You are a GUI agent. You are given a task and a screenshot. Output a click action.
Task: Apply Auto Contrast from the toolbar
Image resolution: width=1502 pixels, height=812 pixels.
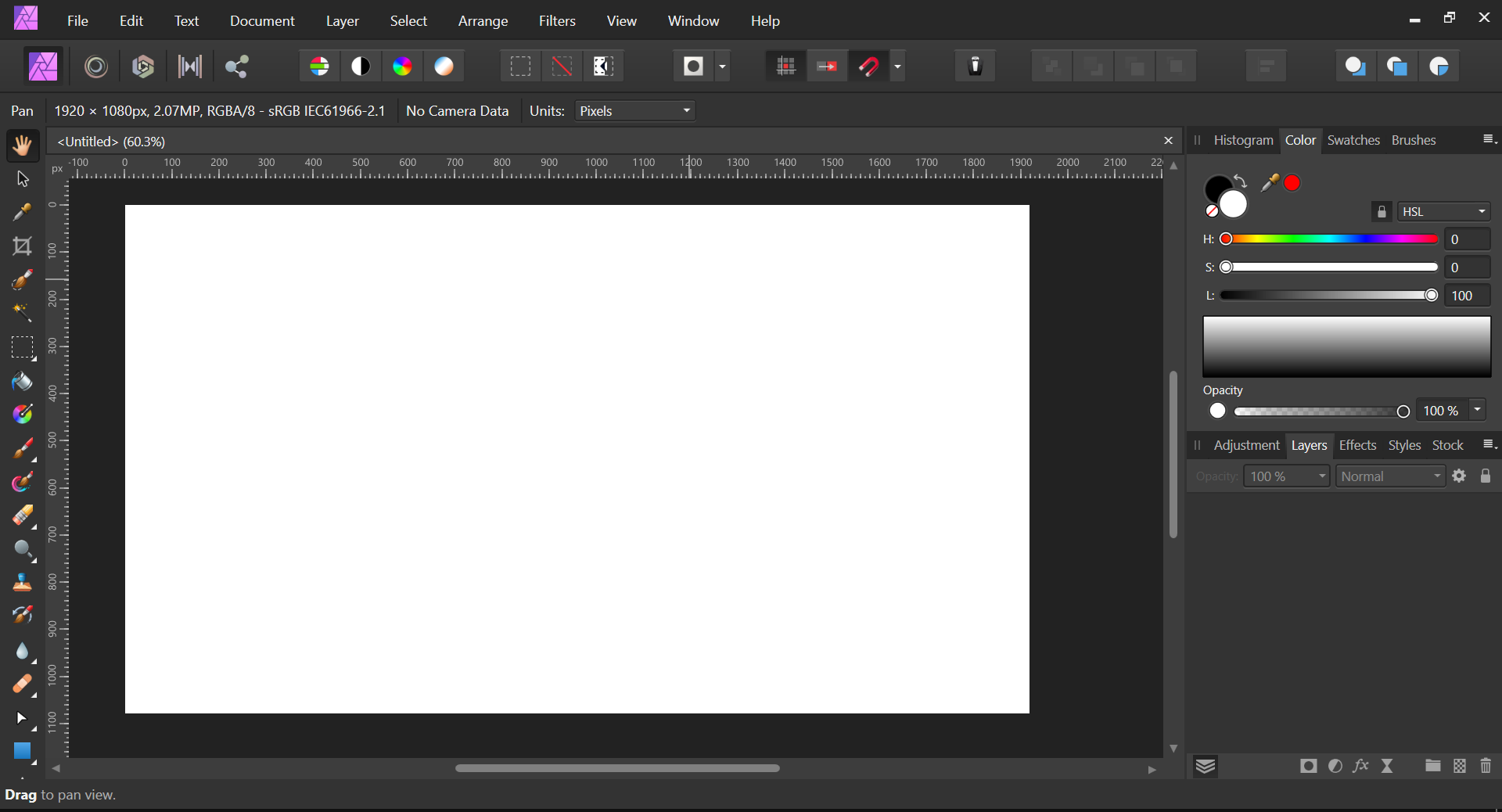click(361, 66)
